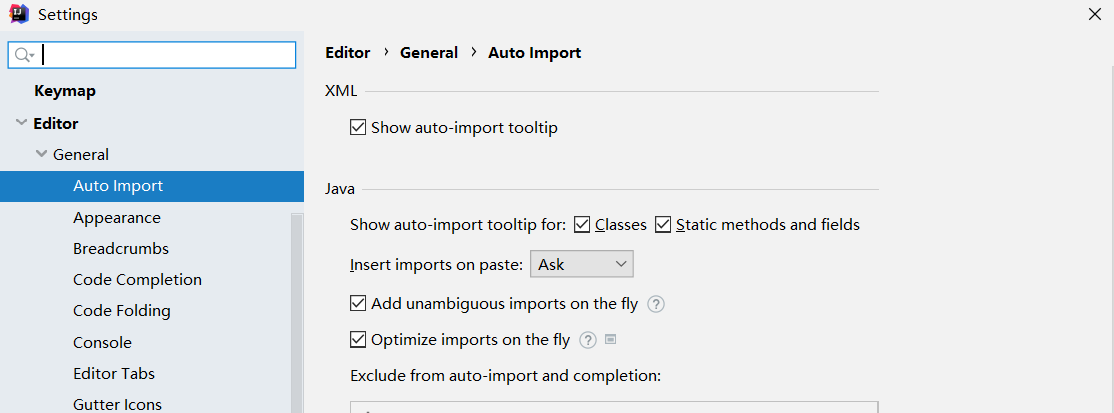This screenshot has width=1114, height=413.
Task: Open the Keymap settings page
Action: pyautogui.click(x=65, y=91)
